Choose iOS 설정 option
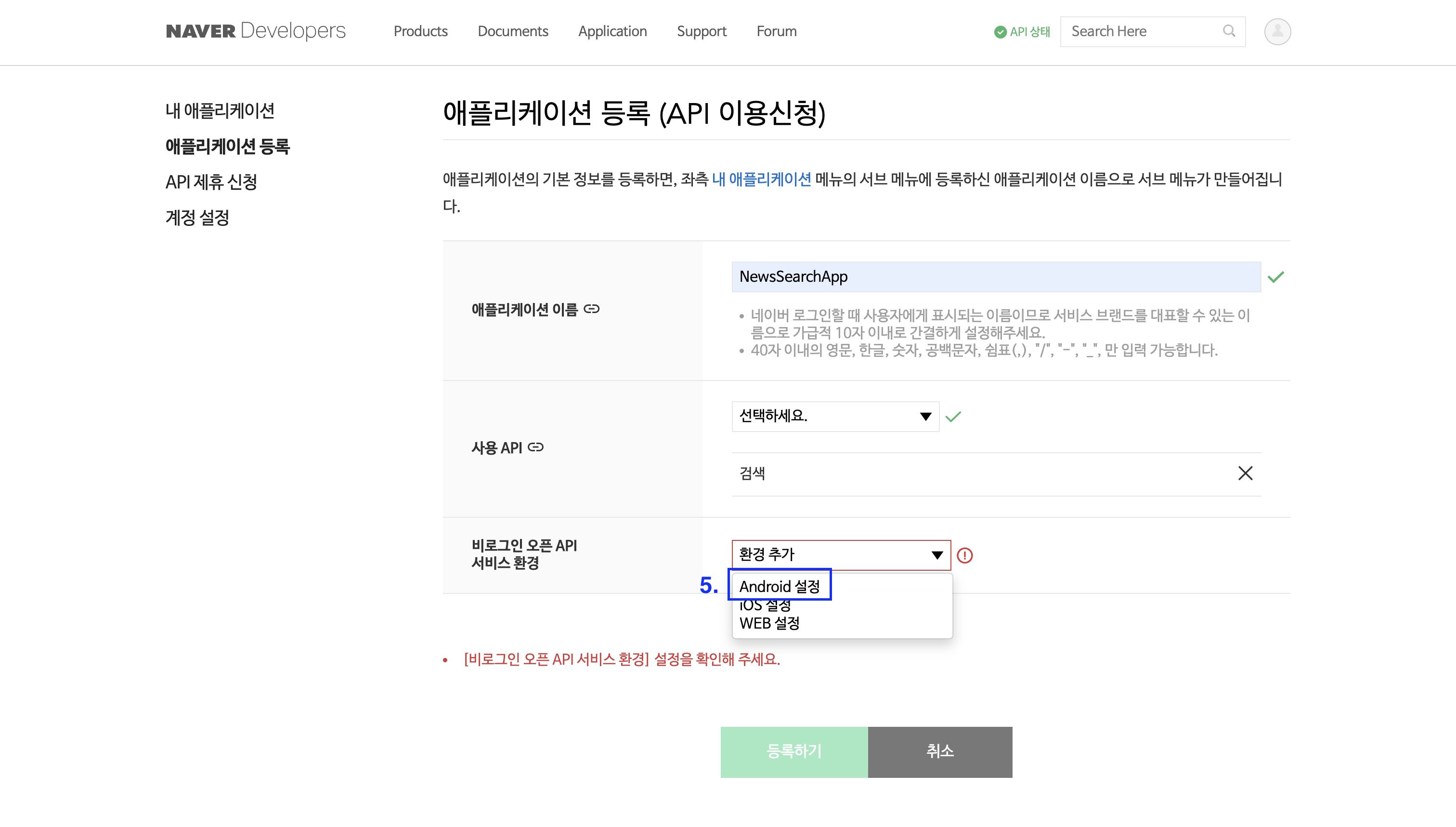The image size is (1456, 827). [x=765, y=605]
